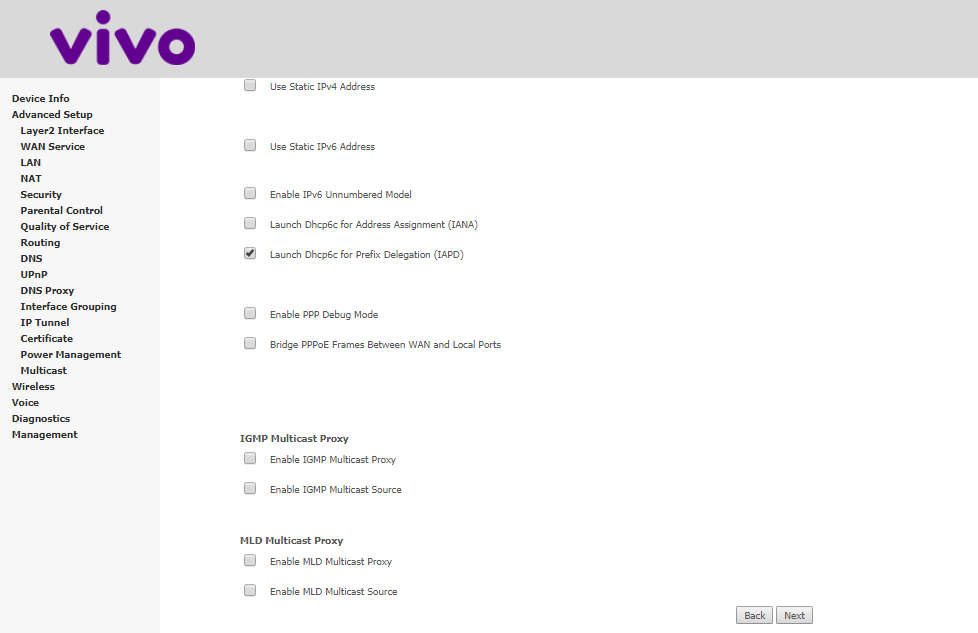Image resolution: width=978 pixels, height=633 pixels.
Task: Enable IGMP Multicast Proxy checkbox
Action: [x=250, y=458]
